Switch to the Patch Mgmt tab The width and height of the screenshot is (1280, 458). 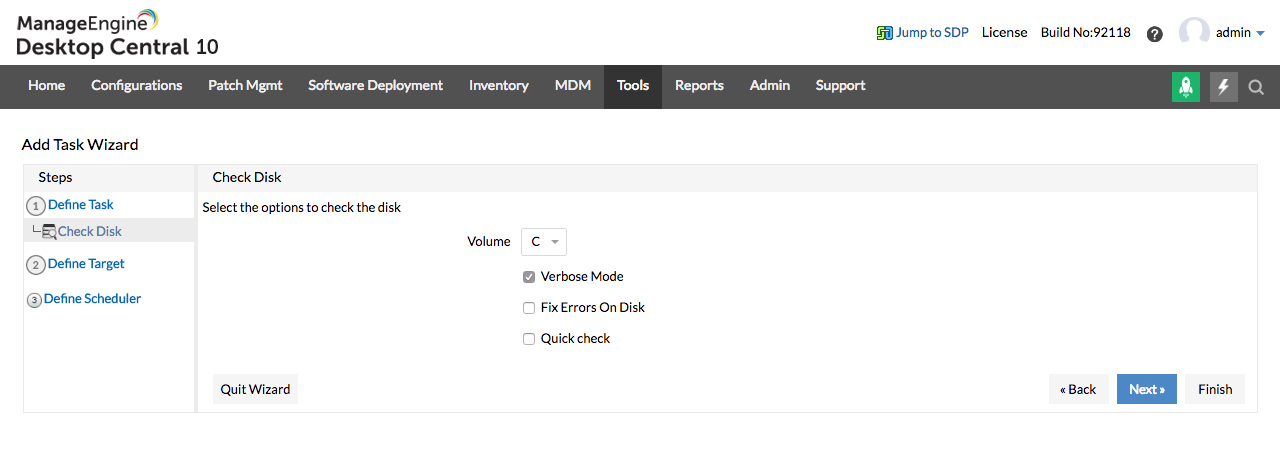(x=245, y=86)
